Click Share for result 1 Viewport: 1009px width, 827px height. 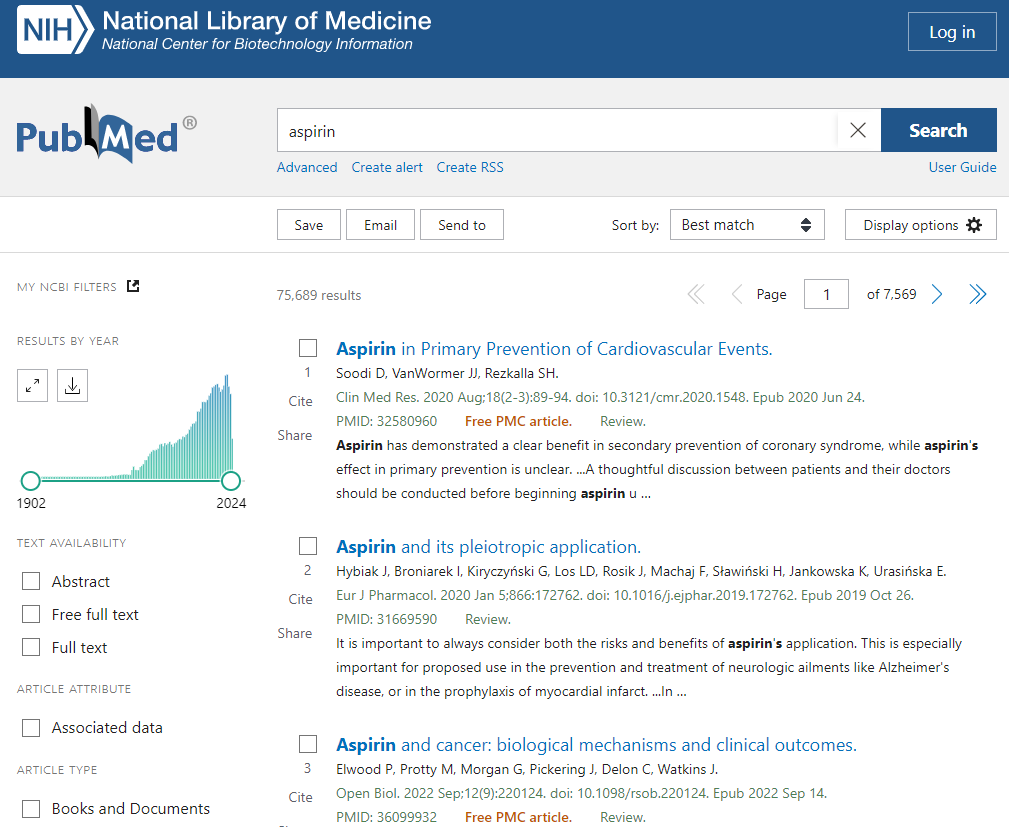(295, 435)
